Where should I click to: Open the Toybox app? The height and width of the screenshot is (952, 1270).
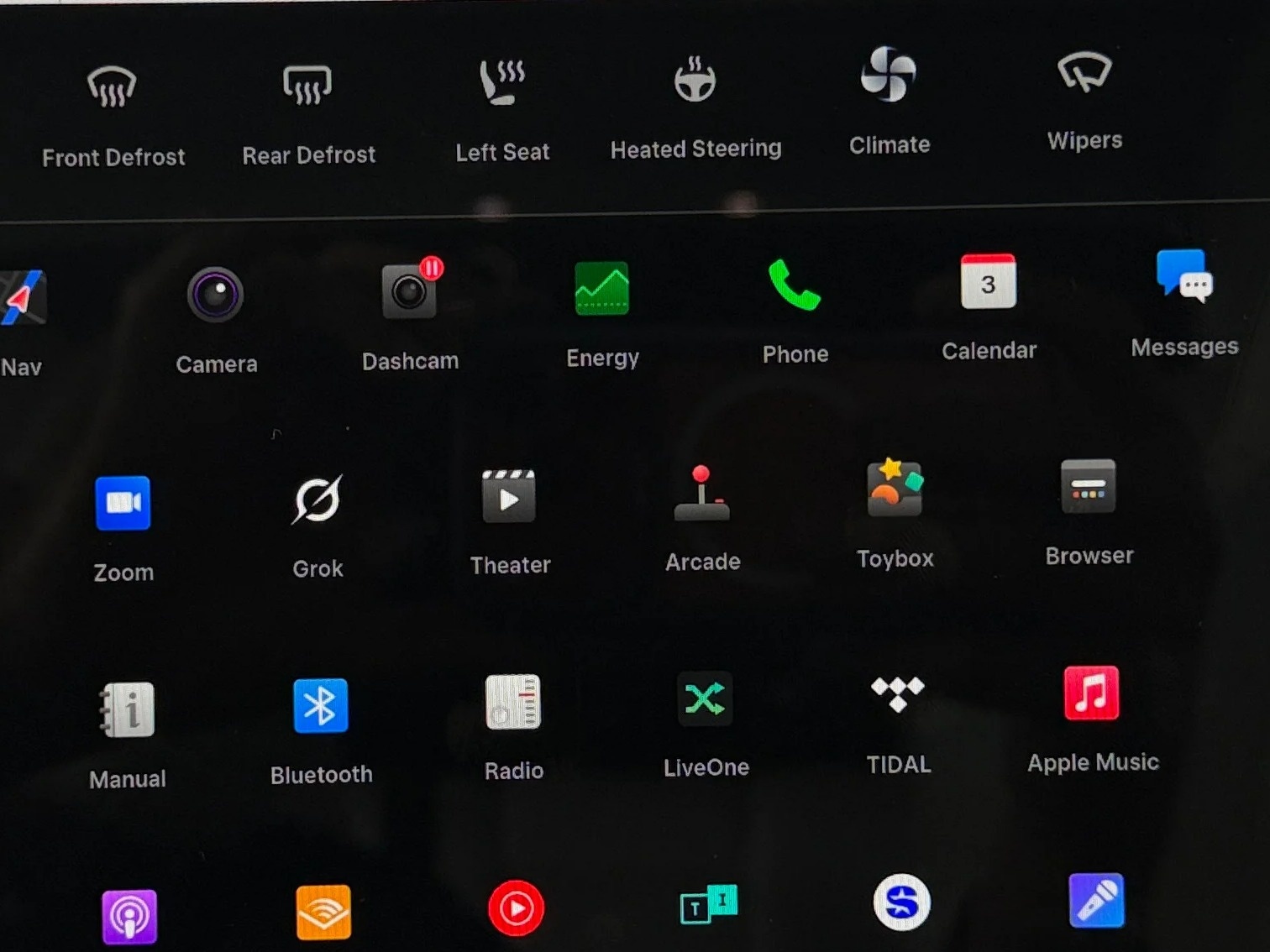point(895,488)
